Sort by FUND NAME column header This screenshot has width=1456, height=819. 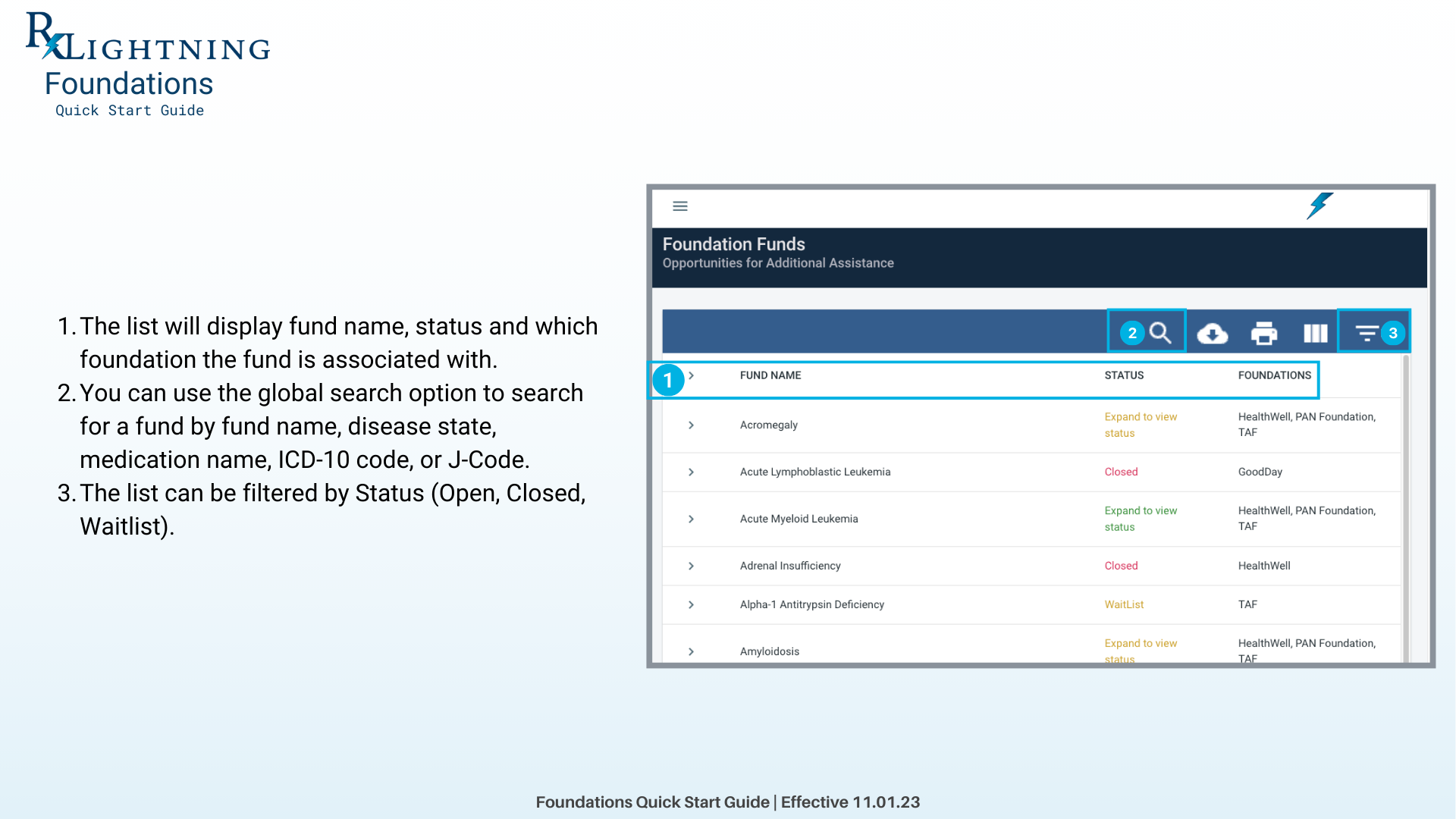770,376
